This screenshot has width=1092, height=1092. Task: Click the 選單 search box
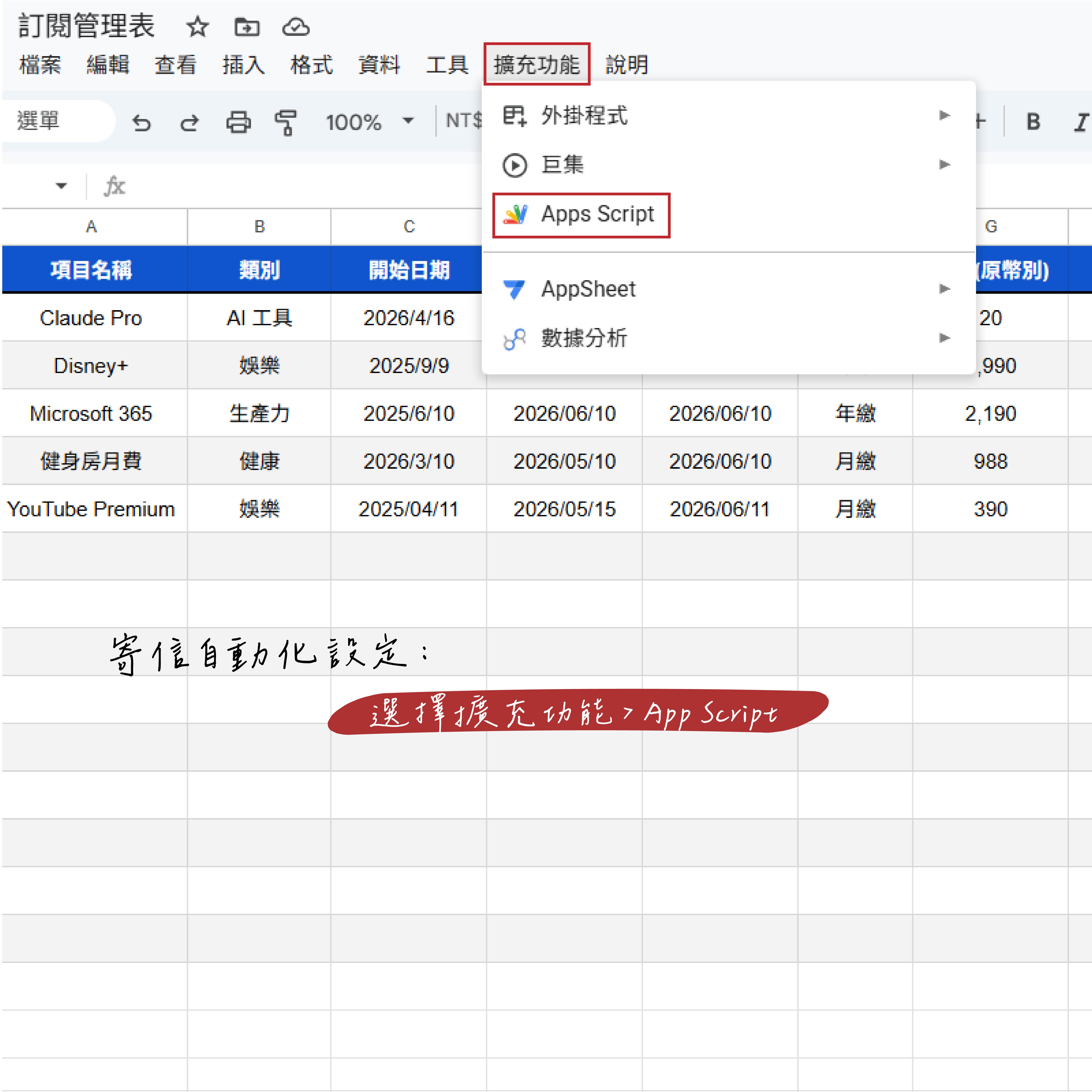(x=59, y=121)
